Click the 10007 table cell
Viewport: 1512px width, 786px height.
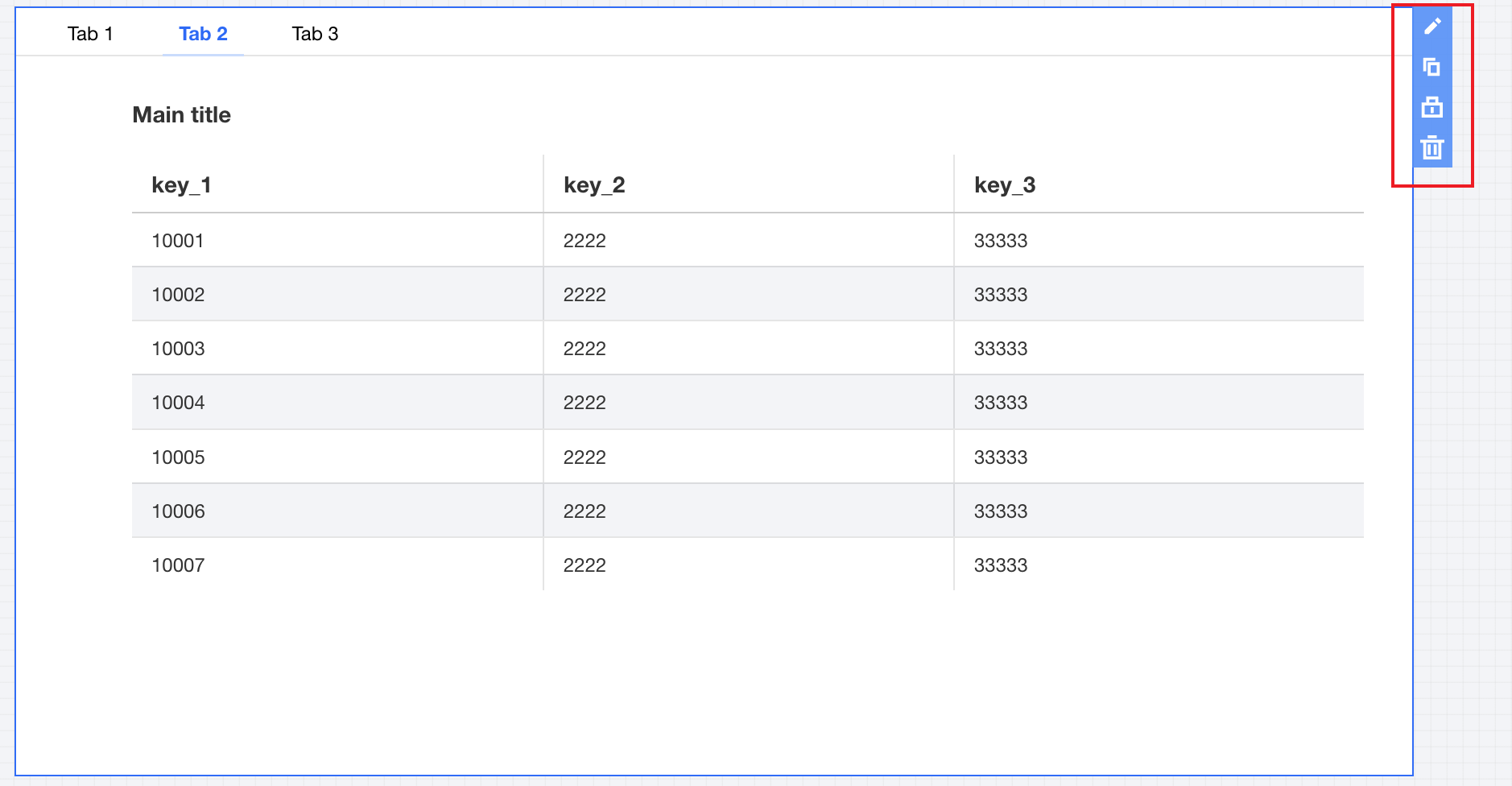(x=178, y=565)
